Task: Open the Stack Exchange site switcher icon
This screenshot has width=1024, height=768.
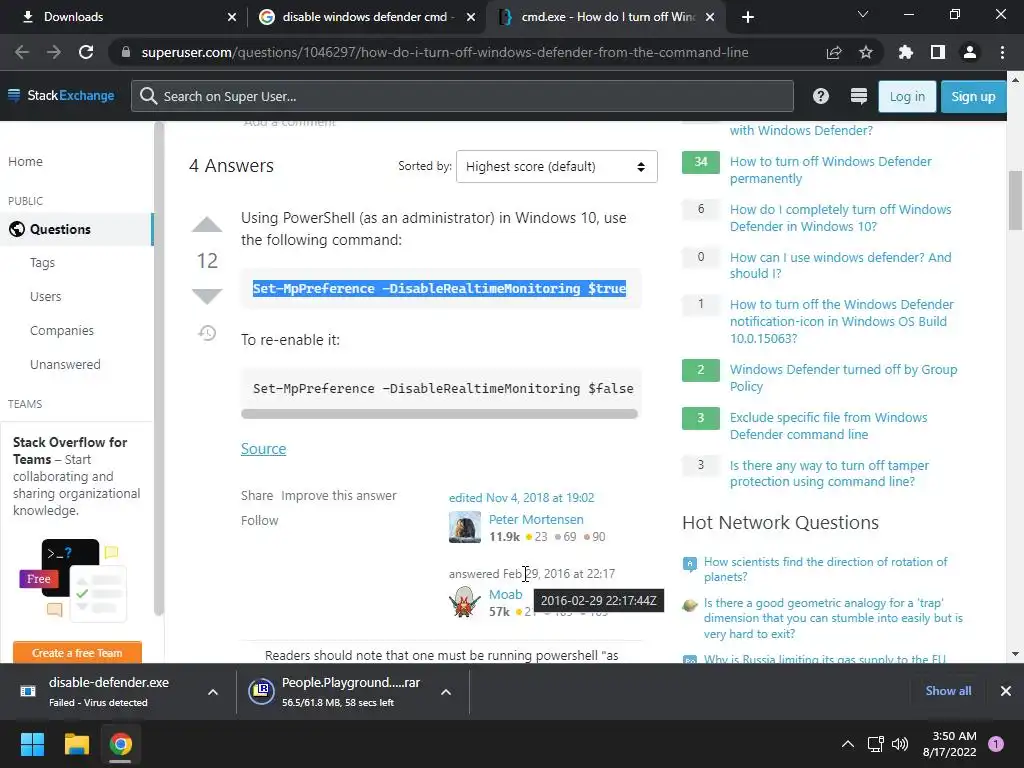Action: pos(859,96)
